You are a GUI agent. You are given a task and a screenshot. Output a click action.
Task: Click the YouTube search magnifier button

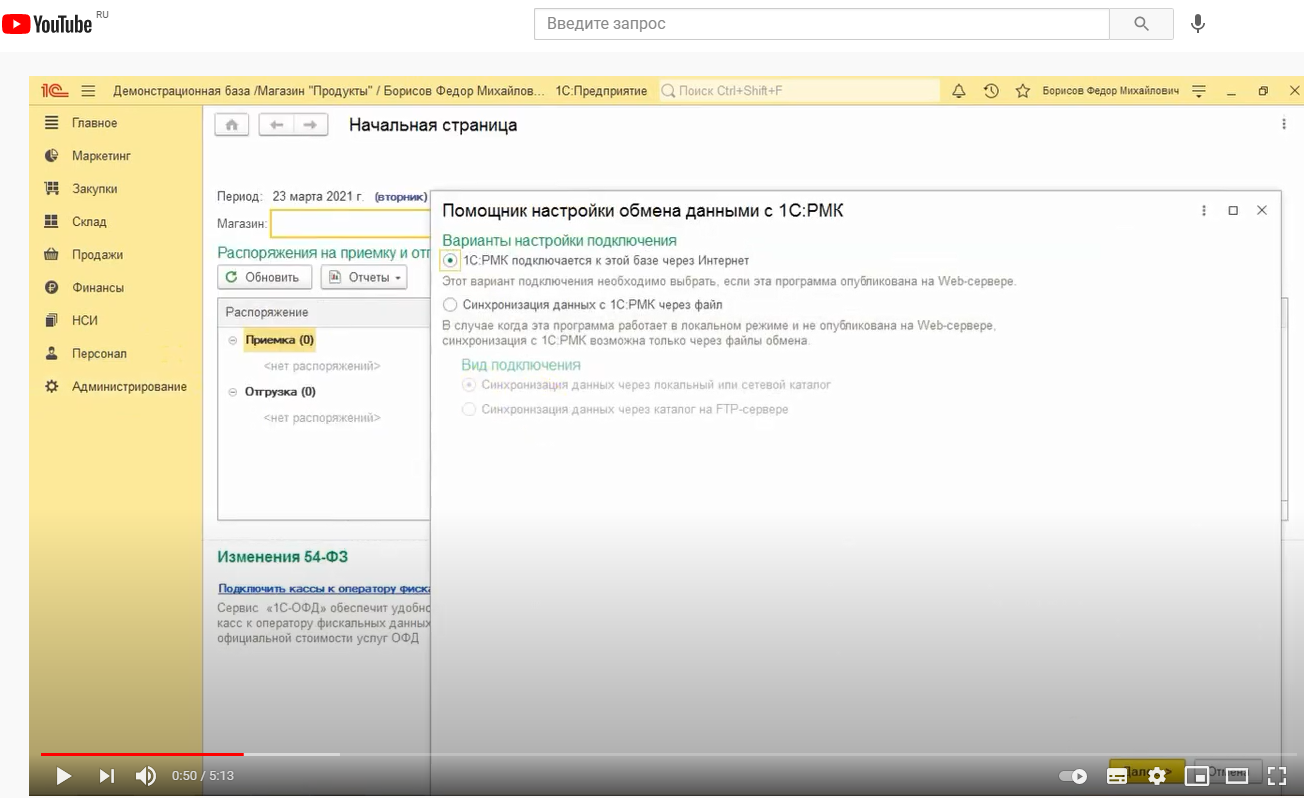click(x=1141, y=24)
